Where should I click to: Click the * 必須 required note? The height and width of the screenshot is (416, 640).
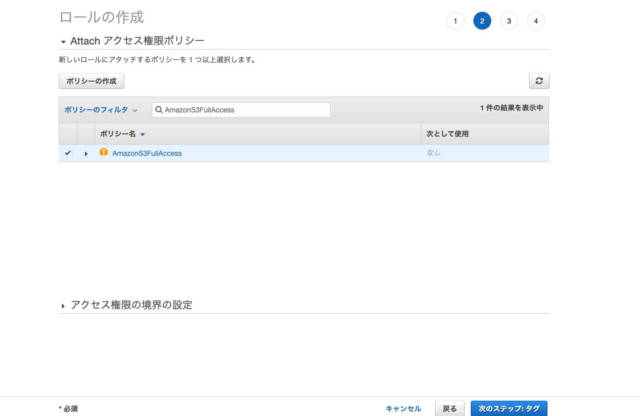pos(68,408)
